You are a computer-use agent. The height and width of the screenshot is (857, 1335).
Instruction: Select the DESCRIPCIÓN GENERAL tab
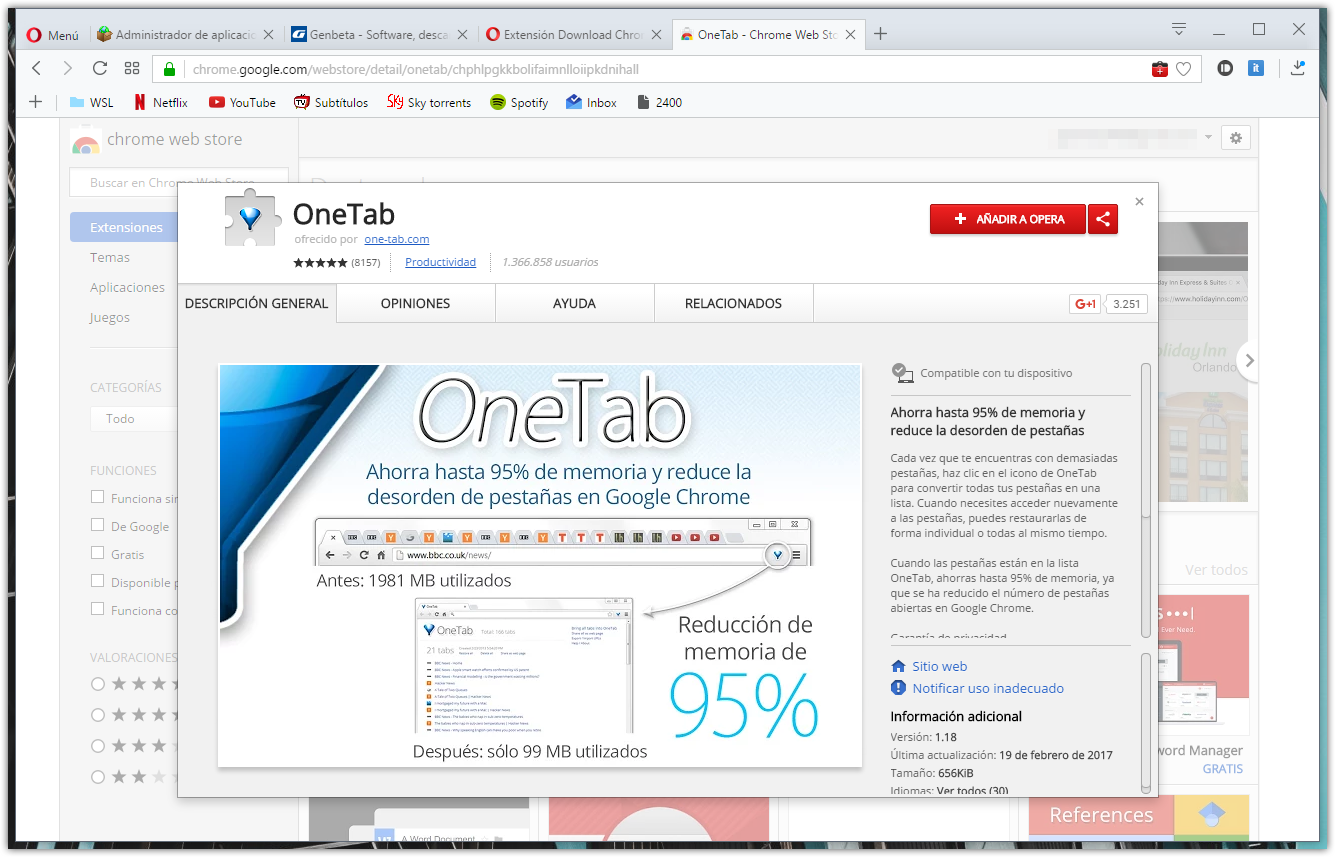point(257,303)
